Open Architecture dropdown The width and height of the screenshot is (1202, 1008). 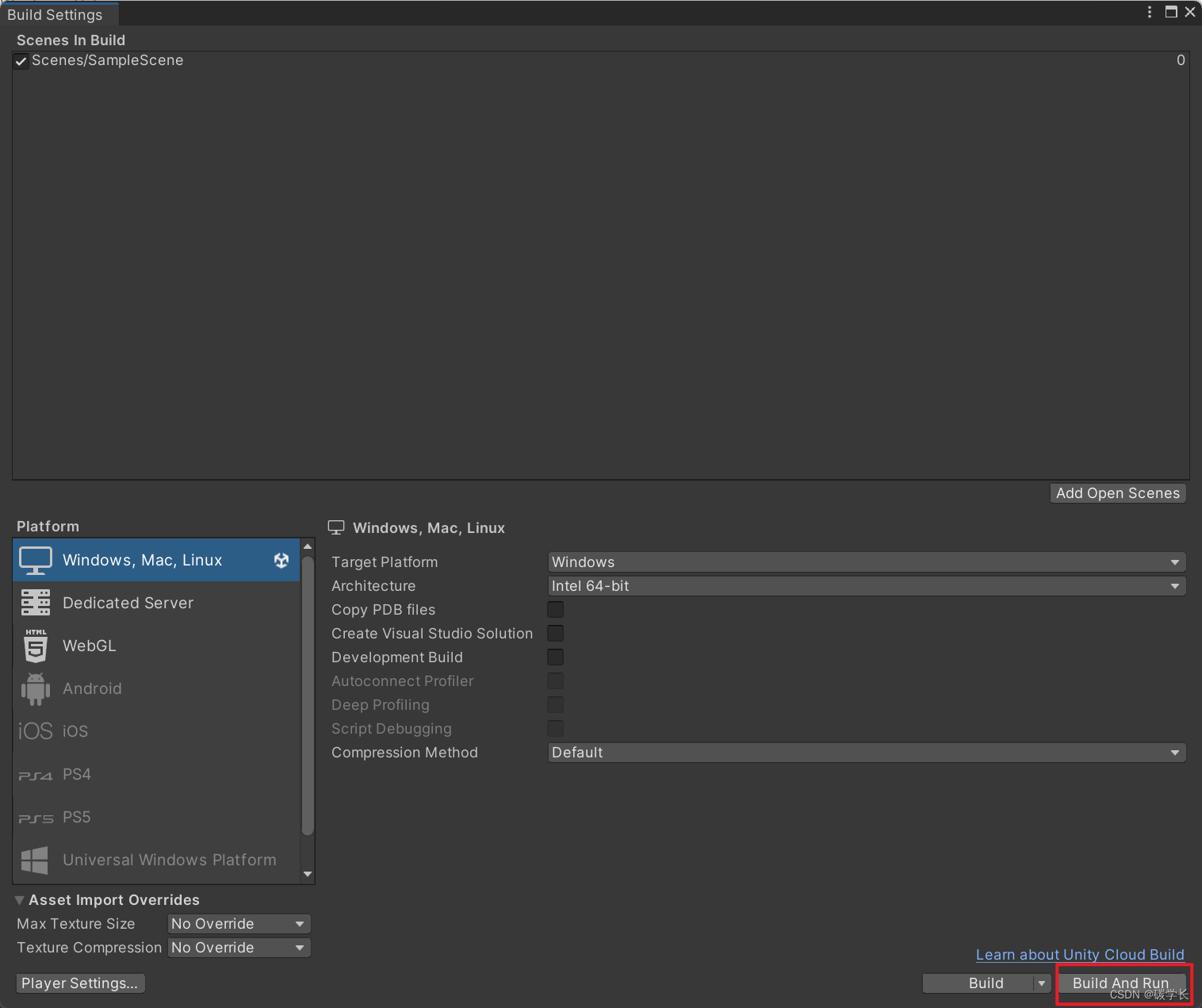(867, 585)
